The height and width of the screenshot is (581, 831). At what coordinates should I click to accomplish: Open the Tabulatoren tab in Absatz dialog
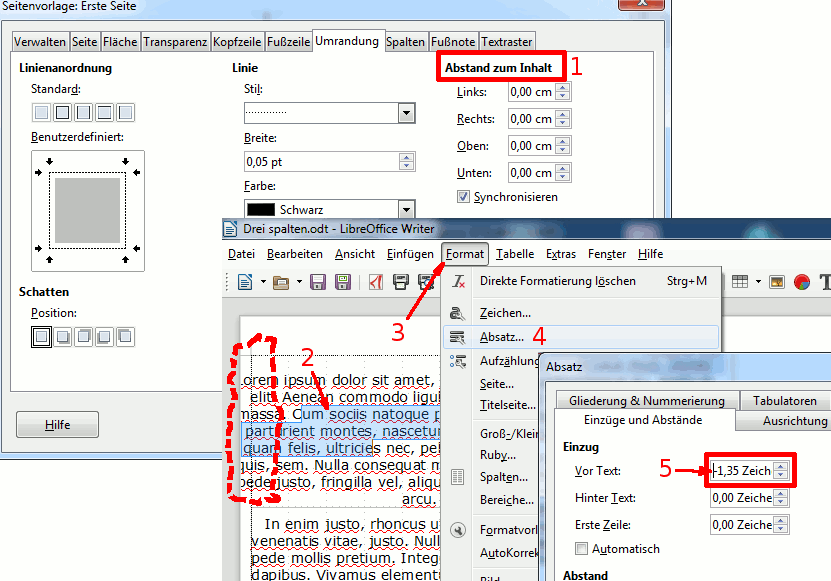pyautogui.click(x=784, y=401)
